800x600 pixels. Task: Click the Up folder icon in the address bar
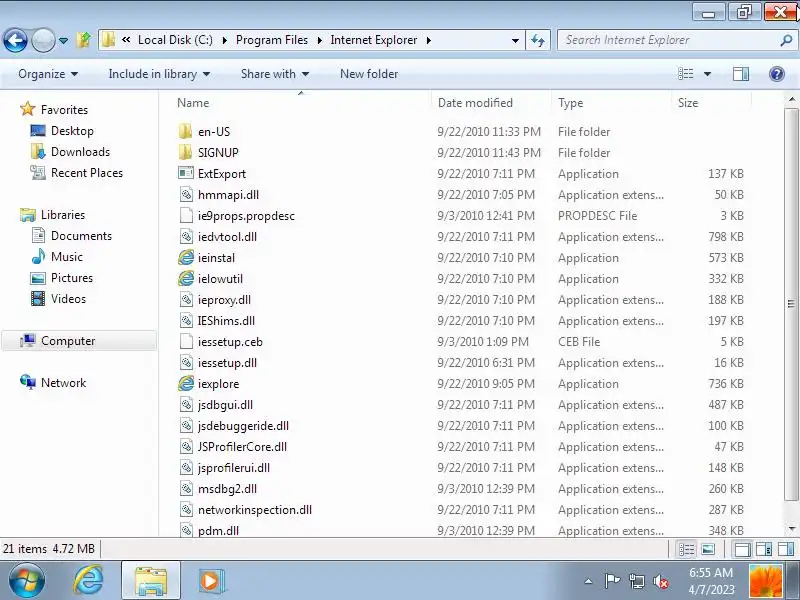(84, 40)
